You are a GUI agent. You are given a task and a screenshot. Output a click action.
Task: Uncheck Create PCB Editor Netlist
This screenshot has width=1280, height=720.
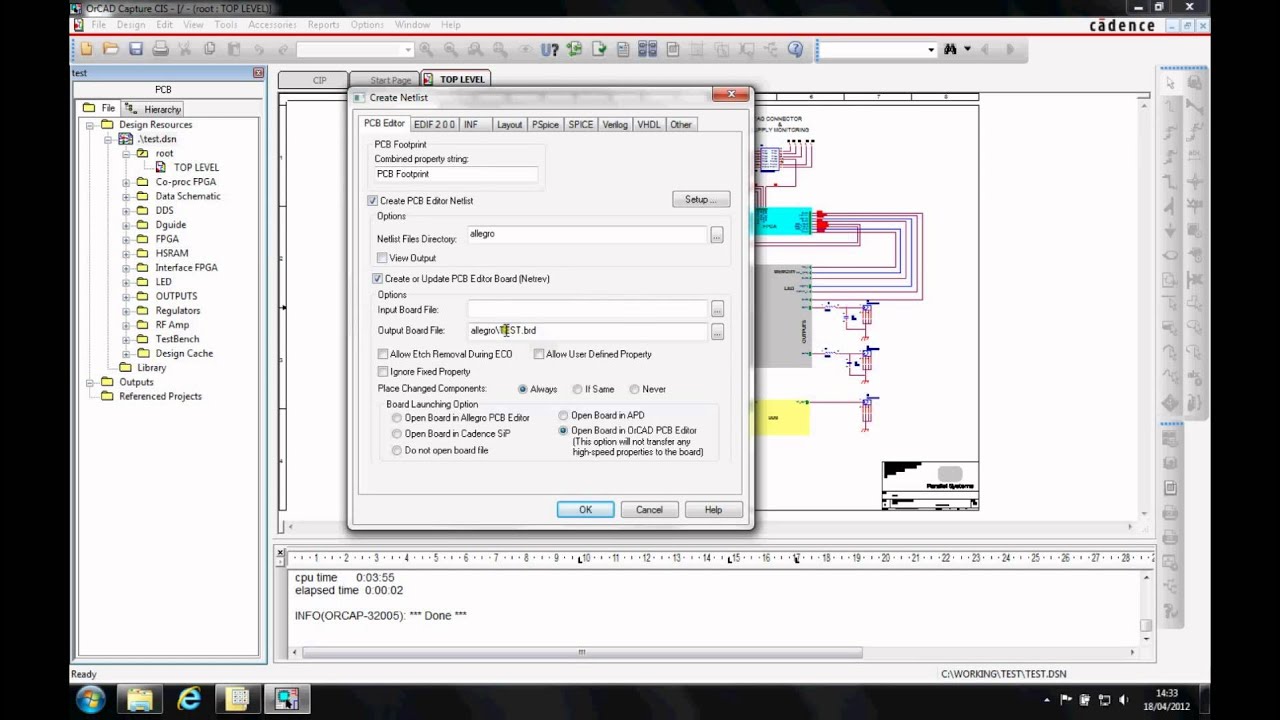point(373,201)
